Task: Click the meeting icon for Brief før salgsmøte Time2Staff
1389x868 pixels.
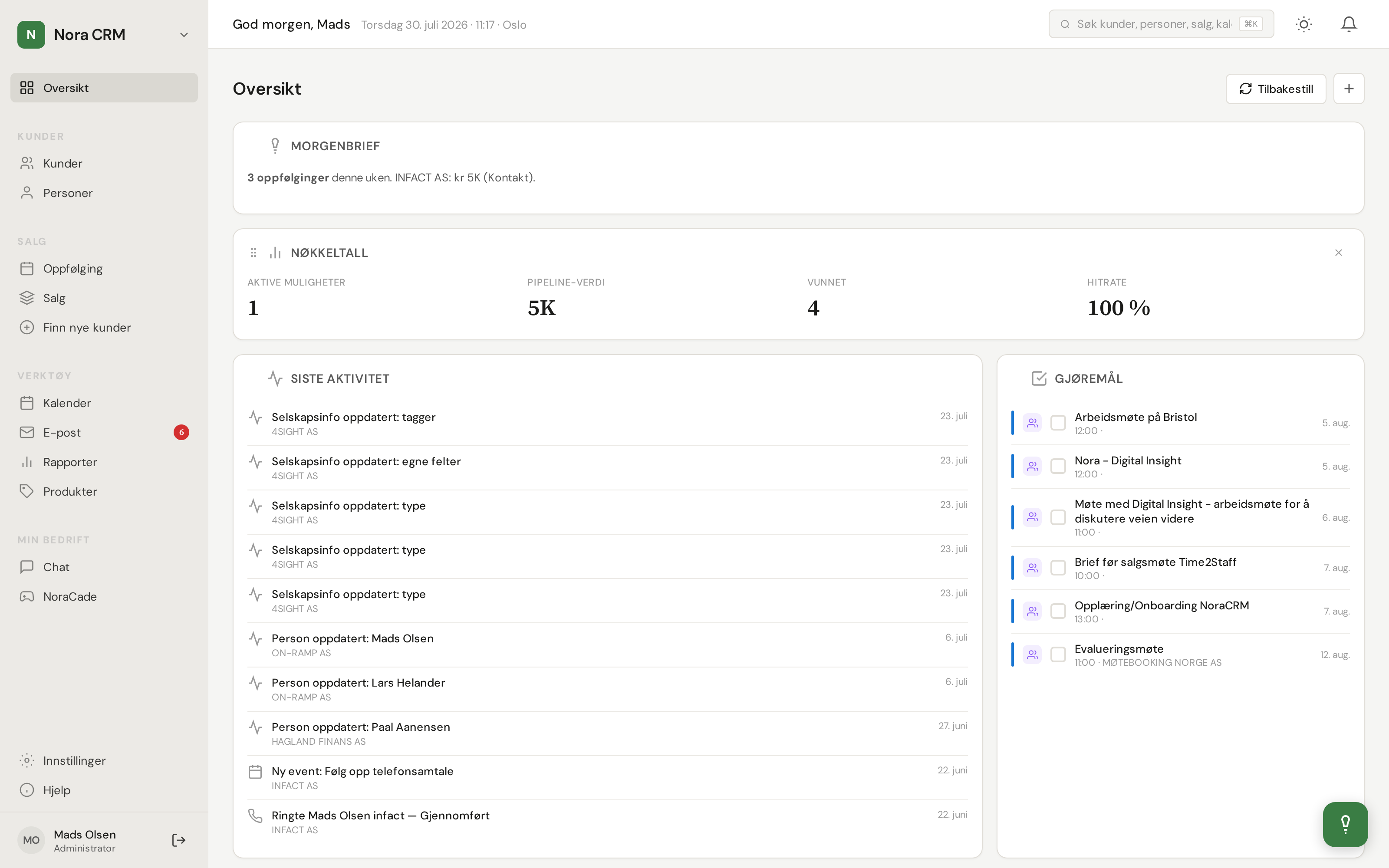Action: click(1032, 568)
